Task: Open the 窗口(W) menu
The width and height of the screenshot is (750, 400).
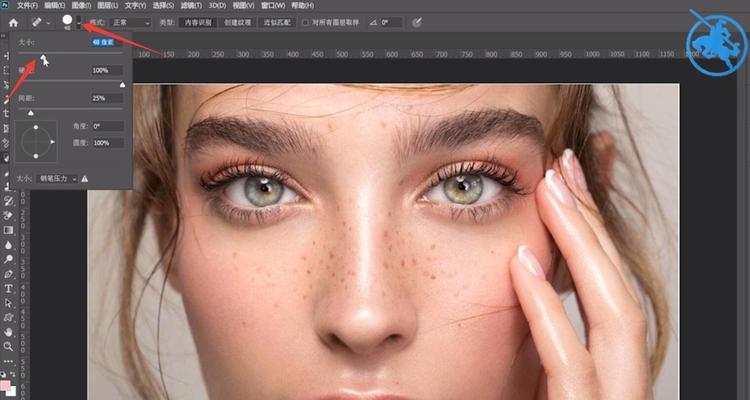Action: point(273,6)
